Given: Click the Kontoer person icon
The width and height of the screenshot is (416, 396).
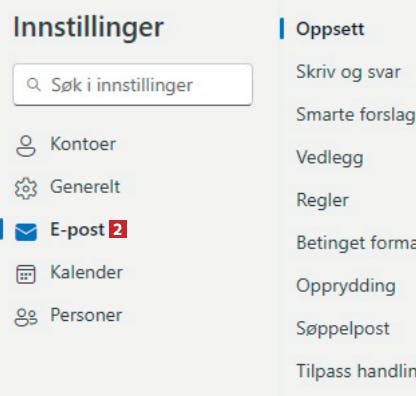Looking at the screenshot, I should point(26,146).
